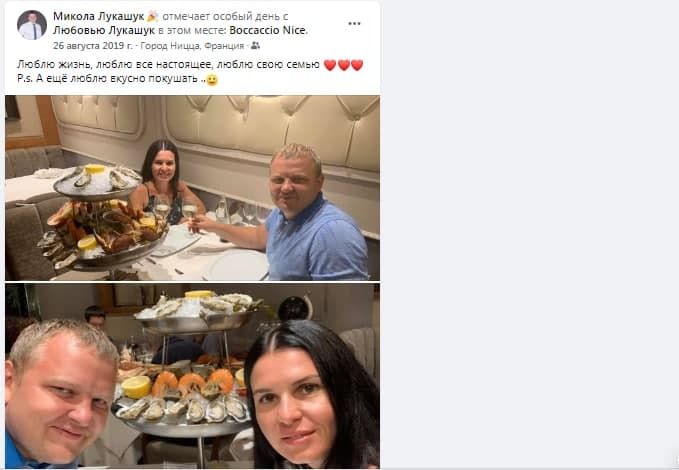The height and width of the screenshot is (470, 679).
Task: Click the middle red heart emoji
Action: tap(343, 65)
